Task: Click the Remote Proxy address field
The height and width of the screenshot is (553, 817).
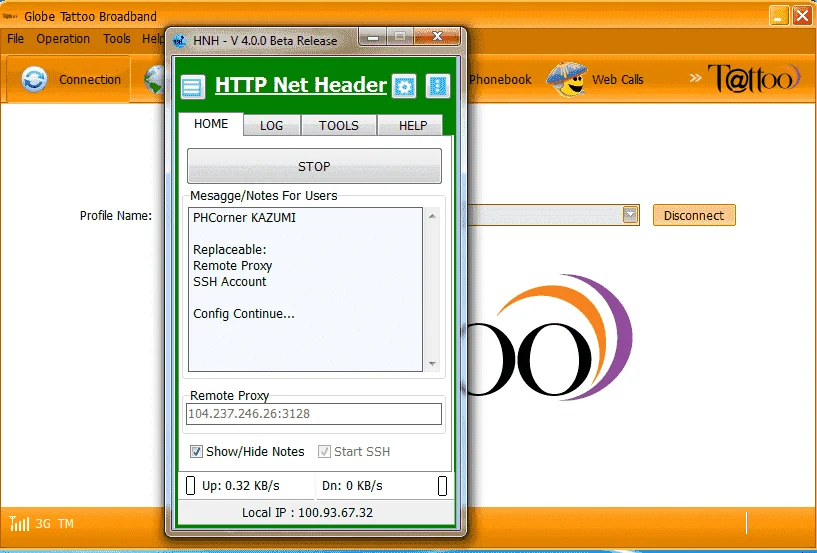Action: (x=314, y=414)
